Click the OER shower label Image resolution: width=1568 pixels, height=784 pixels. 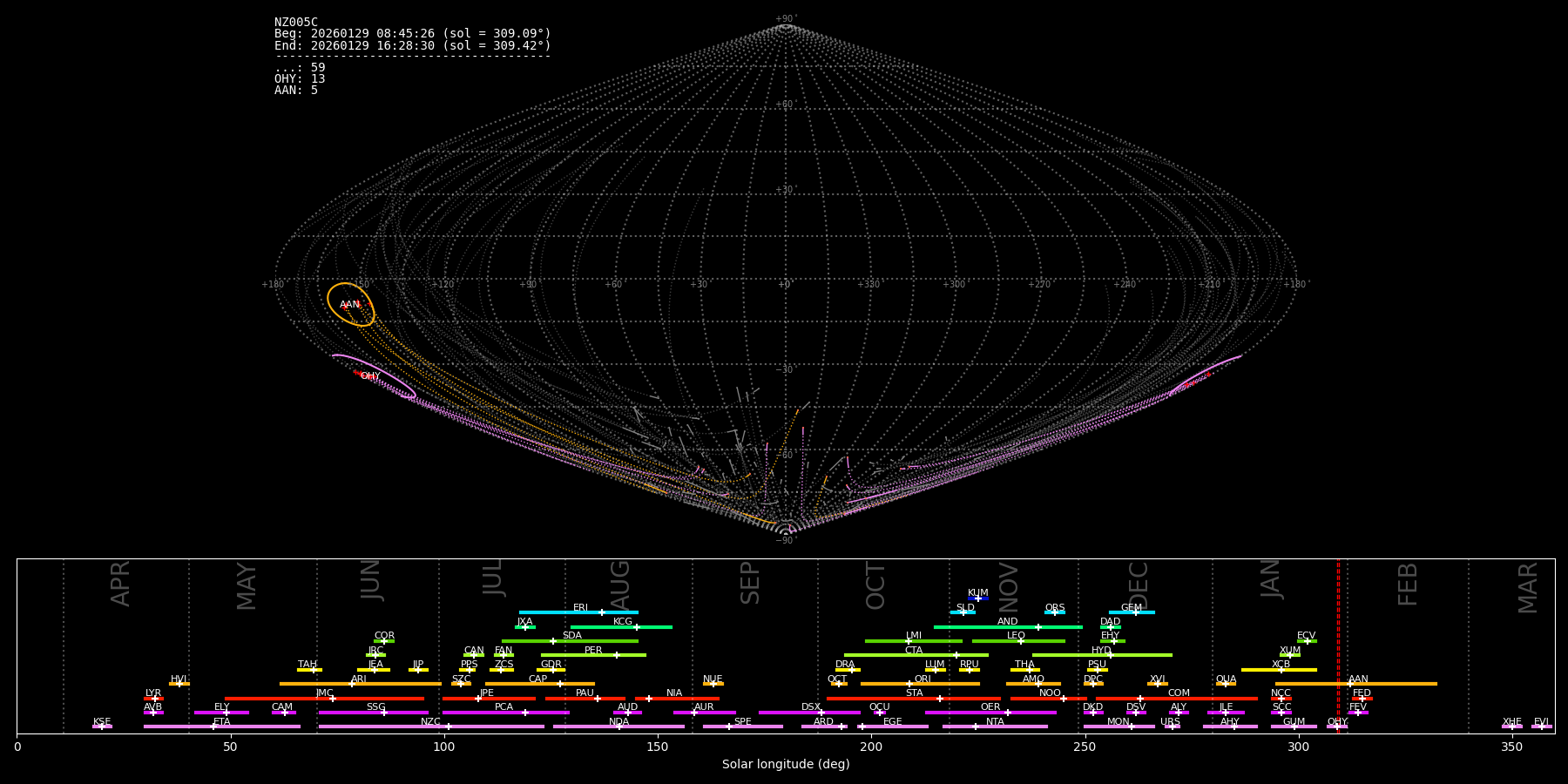990,707
